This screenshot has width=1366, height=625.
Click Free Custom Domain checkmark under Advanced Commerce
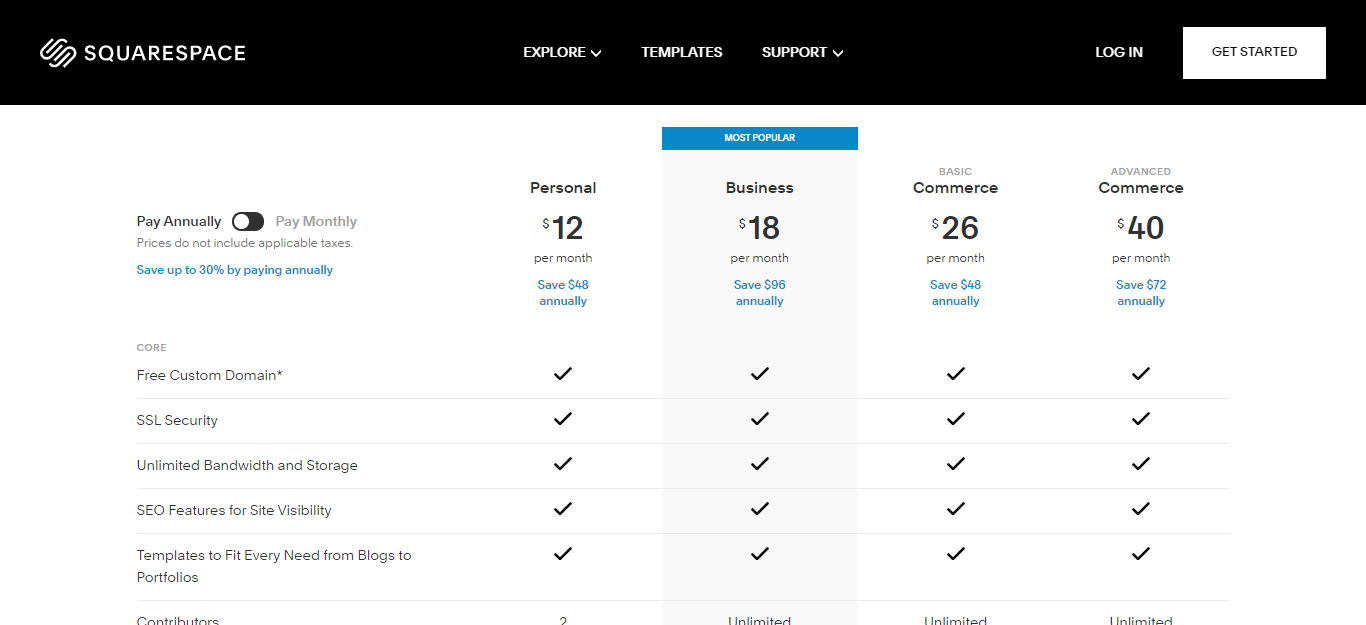(x=1141, y=374)
